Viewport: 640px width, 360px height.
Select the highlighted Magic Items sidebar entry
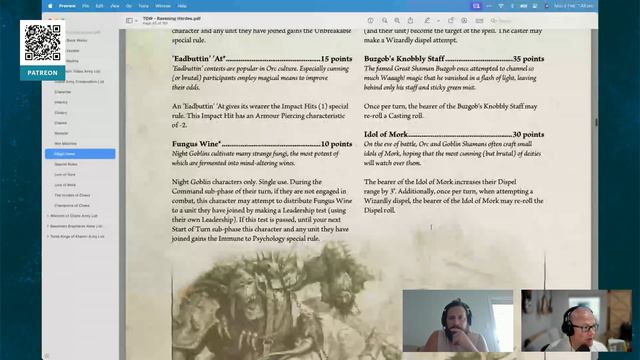click(80, 154)
